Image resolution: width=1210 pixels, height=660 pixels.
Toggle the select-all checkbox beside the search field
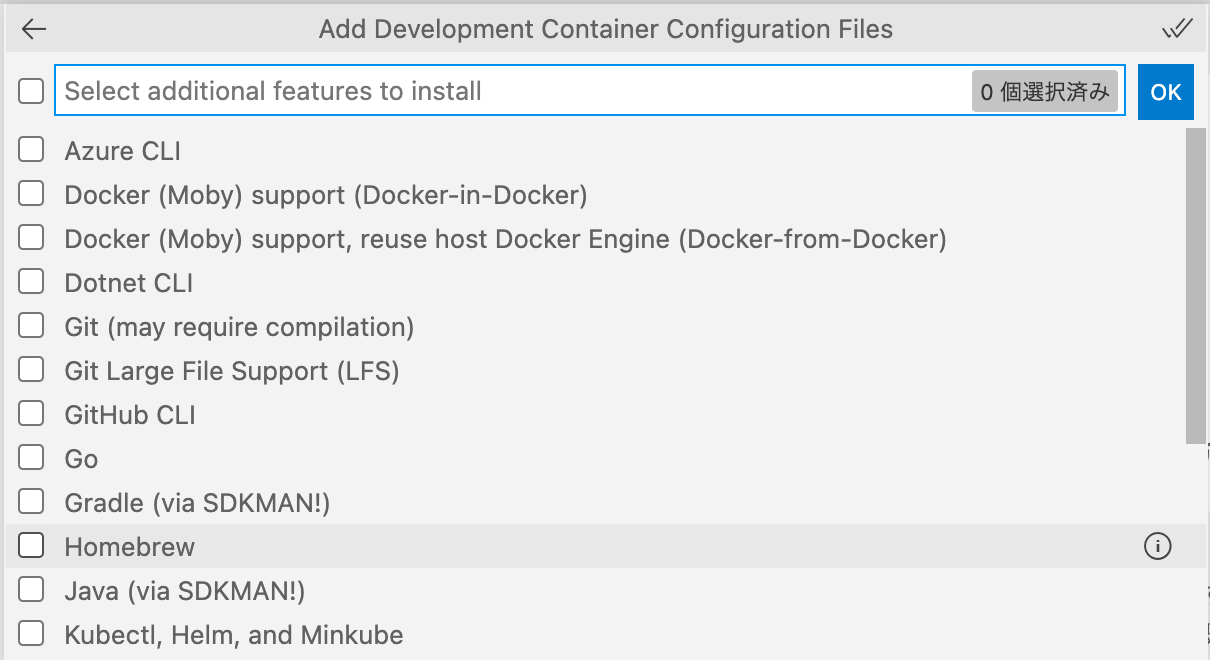[x=31, y=92]
